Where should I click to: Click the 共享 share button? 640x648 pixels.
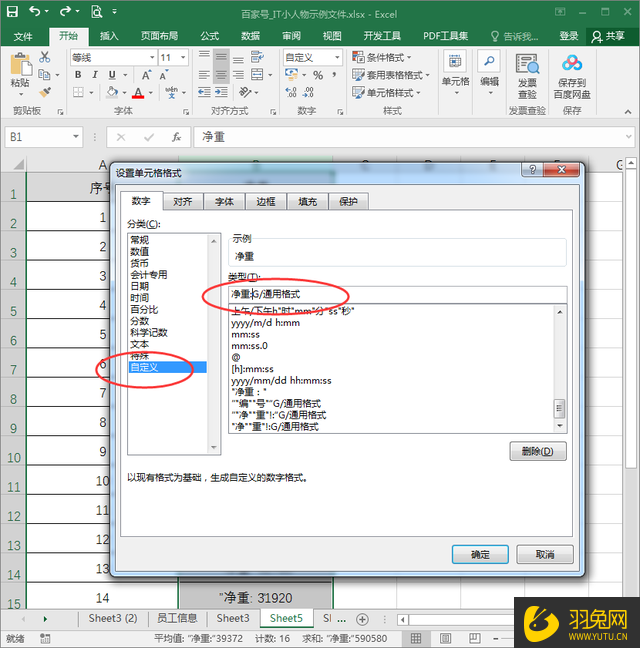tap(608, 36)
